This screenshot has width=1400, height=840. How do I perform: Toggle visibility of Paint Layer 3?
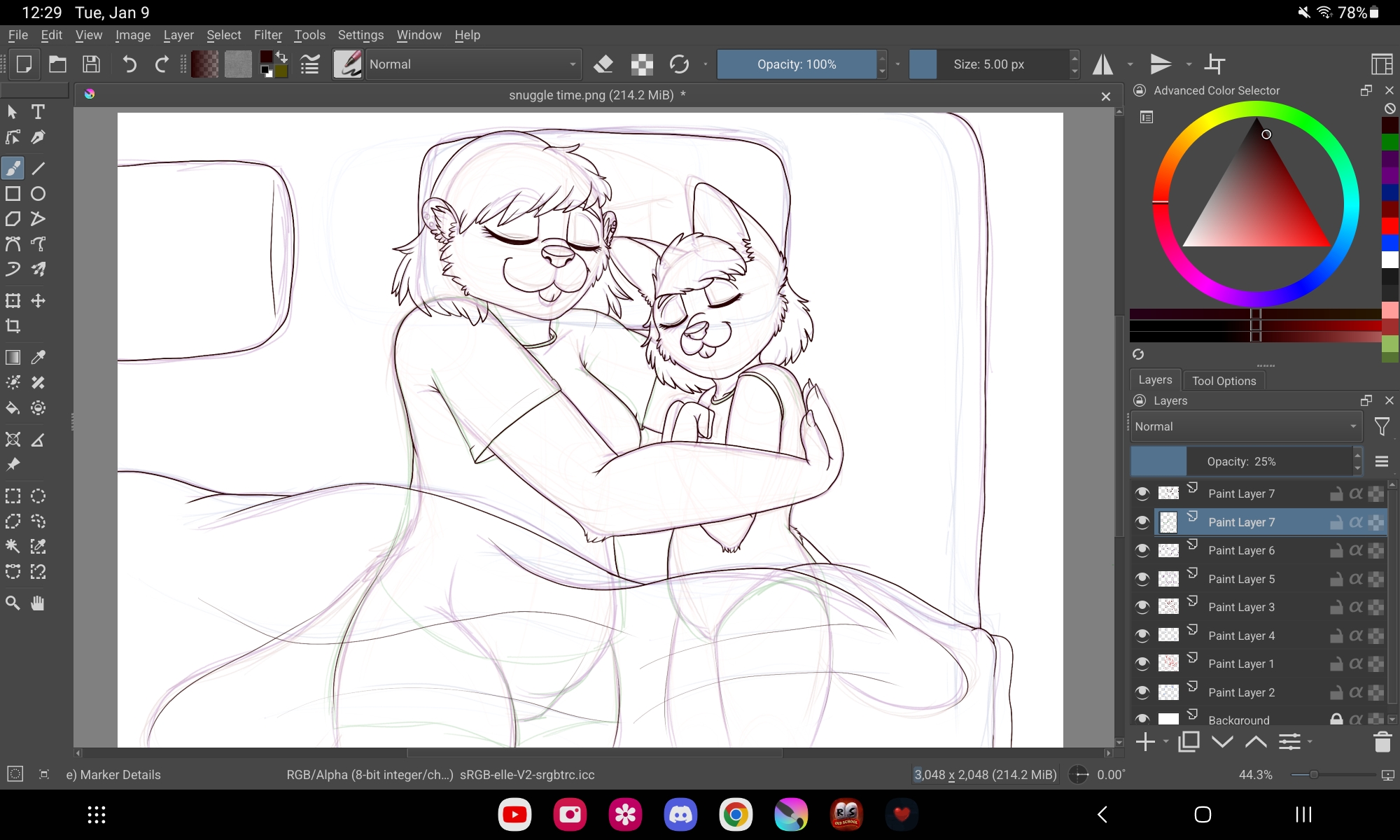point(1142,607)
